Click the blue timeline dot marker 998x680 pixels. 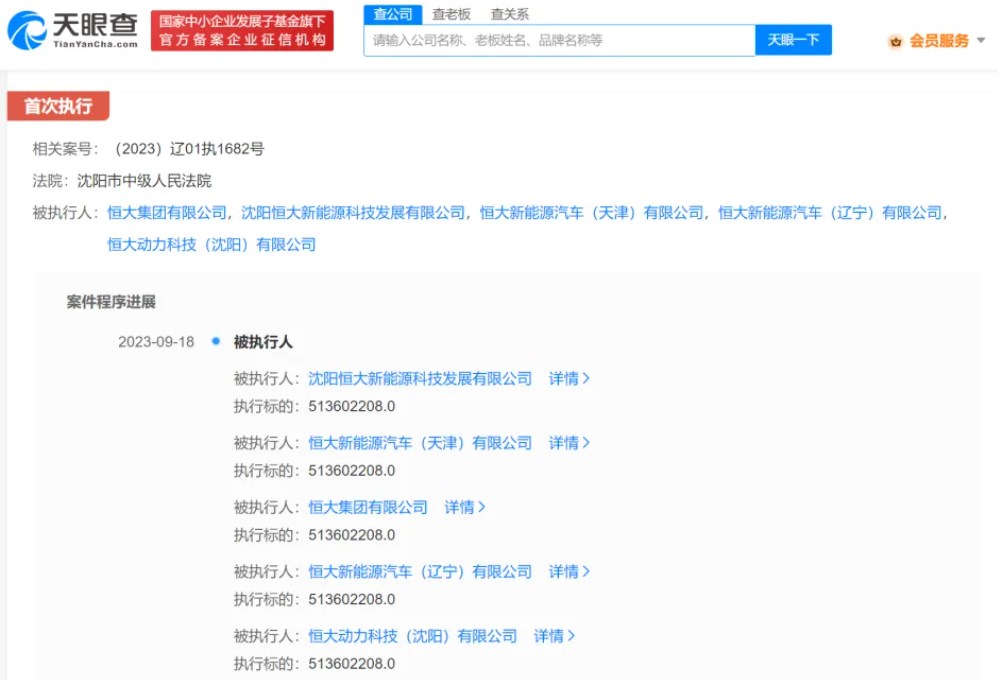pyautogui.click(x=216, y=341)
